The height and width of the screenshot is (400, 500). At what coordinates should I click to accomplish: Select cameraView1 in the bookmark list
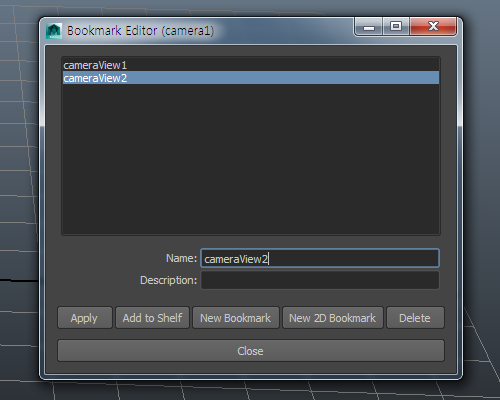251,65
